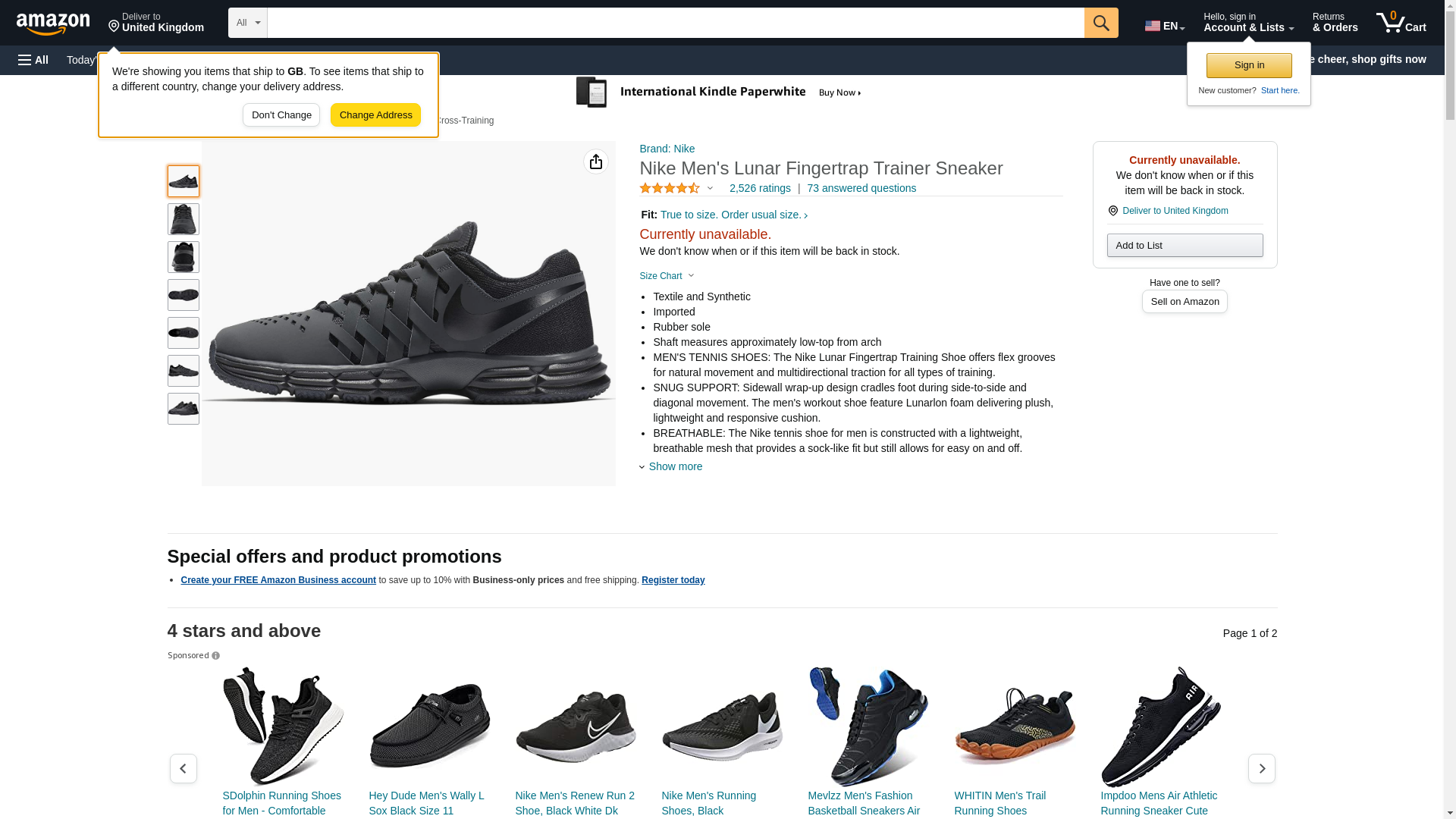Click Change Address button

[375, 115]
